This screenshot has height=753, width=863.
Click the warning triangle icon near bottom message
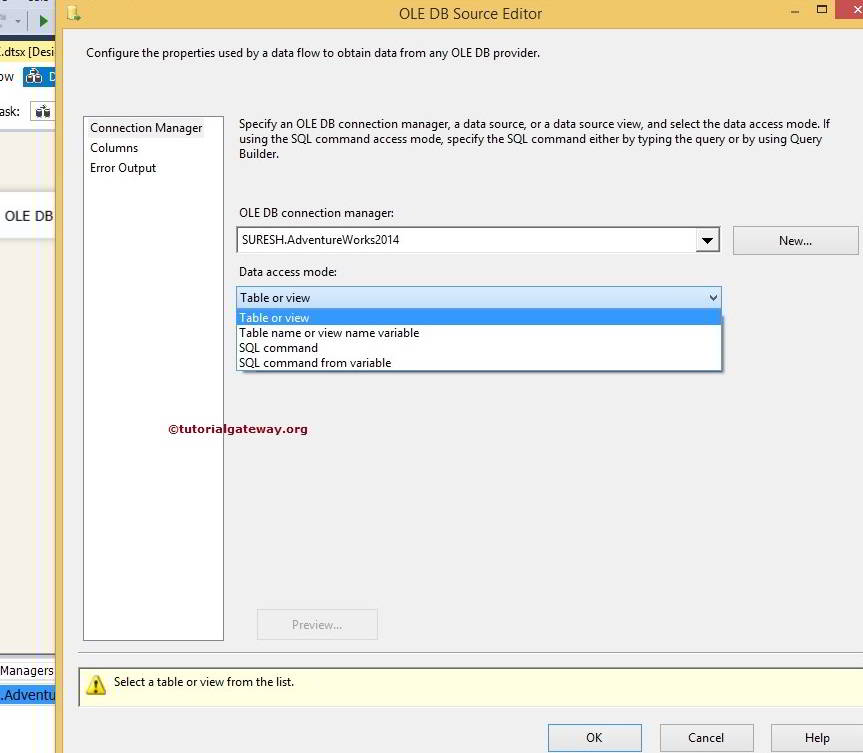tap(96, 684)
